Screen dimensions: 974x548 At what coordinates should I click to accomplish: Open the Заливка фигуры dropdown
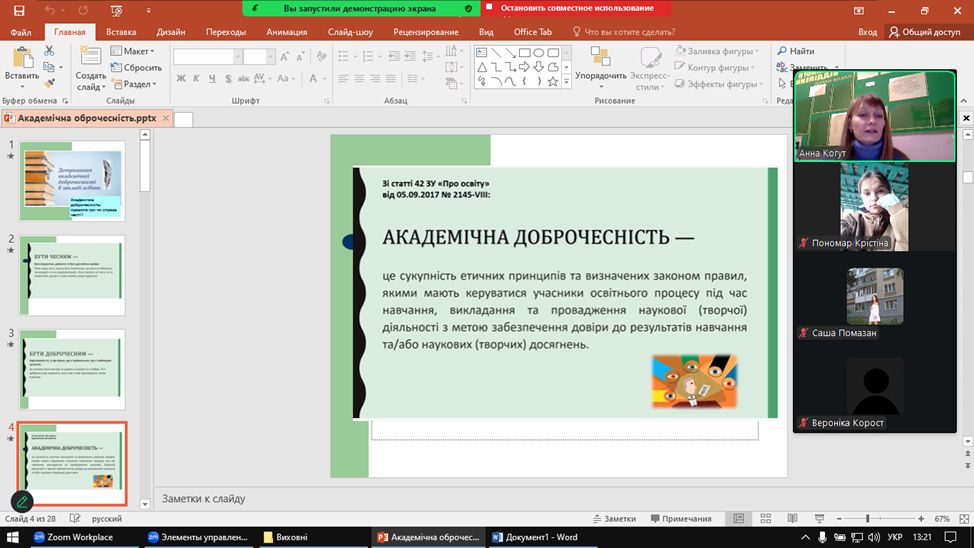pos(715,51)
